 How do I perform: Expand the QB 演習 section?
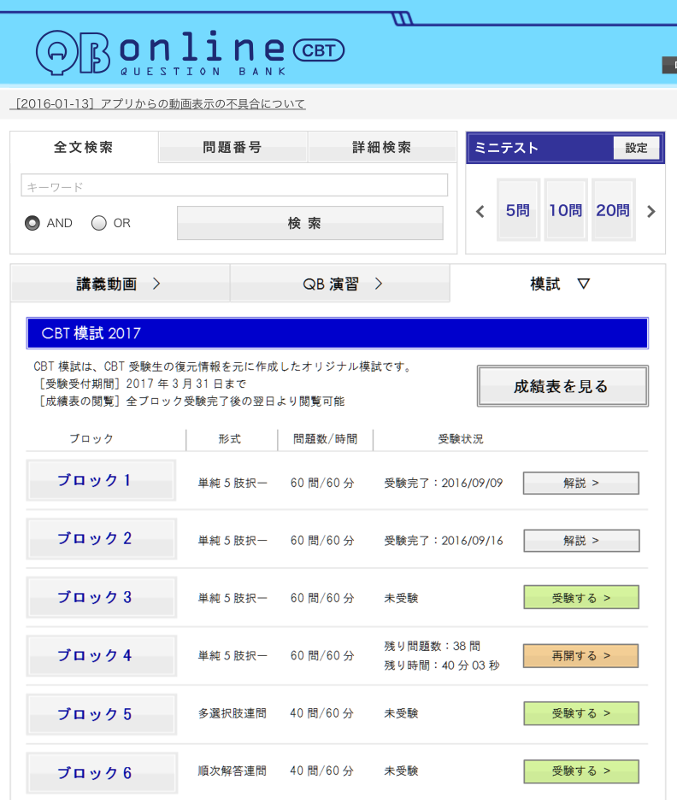[340, 284]
